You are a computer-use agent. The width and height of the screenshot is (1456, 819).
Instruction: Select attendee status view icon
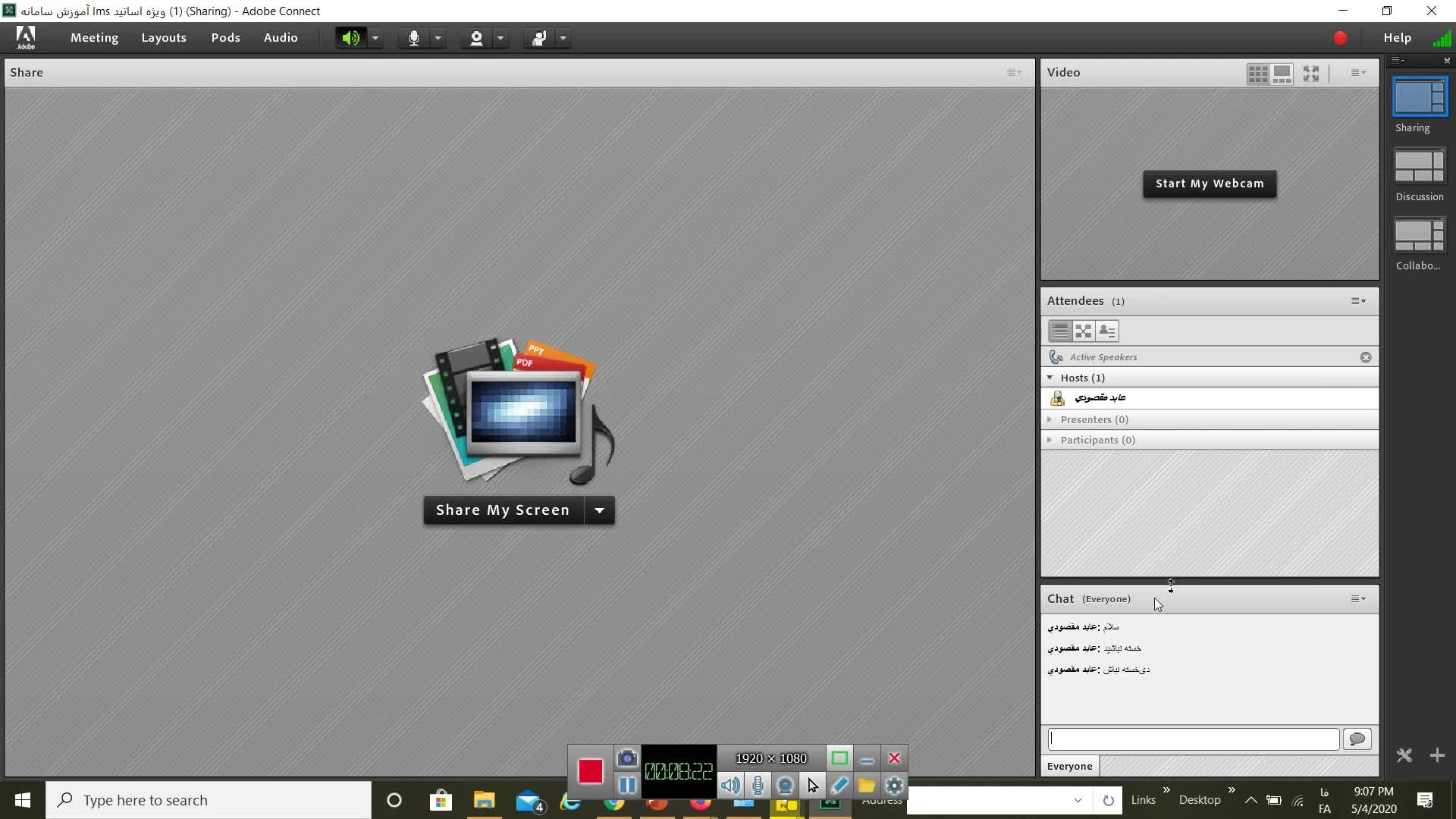pyautogui.click(x=1107, y=331)
